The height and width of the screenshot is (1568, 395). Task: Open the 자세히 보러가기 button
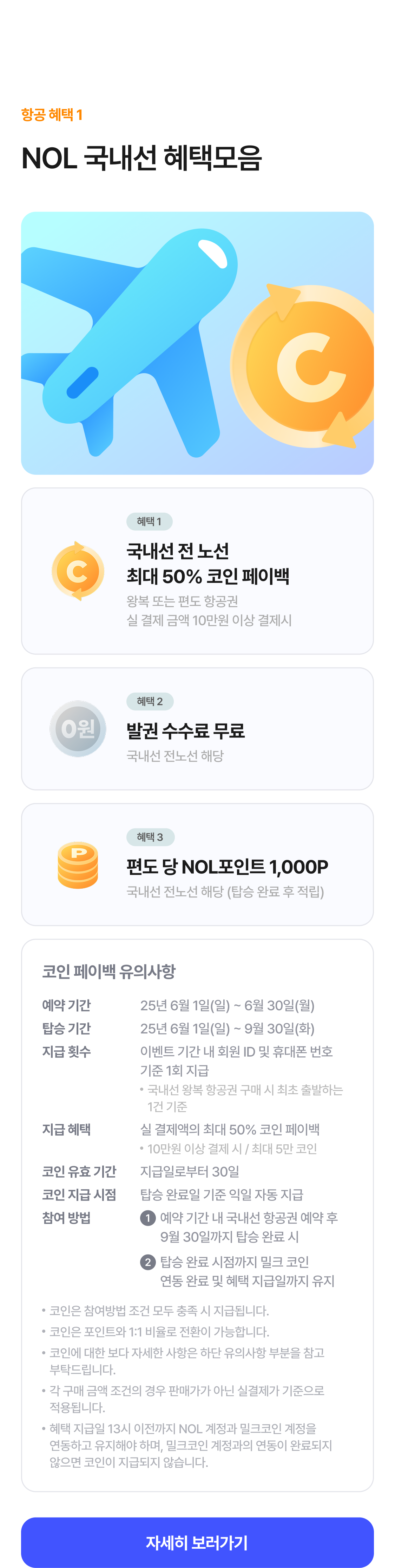click(197, 1542)
